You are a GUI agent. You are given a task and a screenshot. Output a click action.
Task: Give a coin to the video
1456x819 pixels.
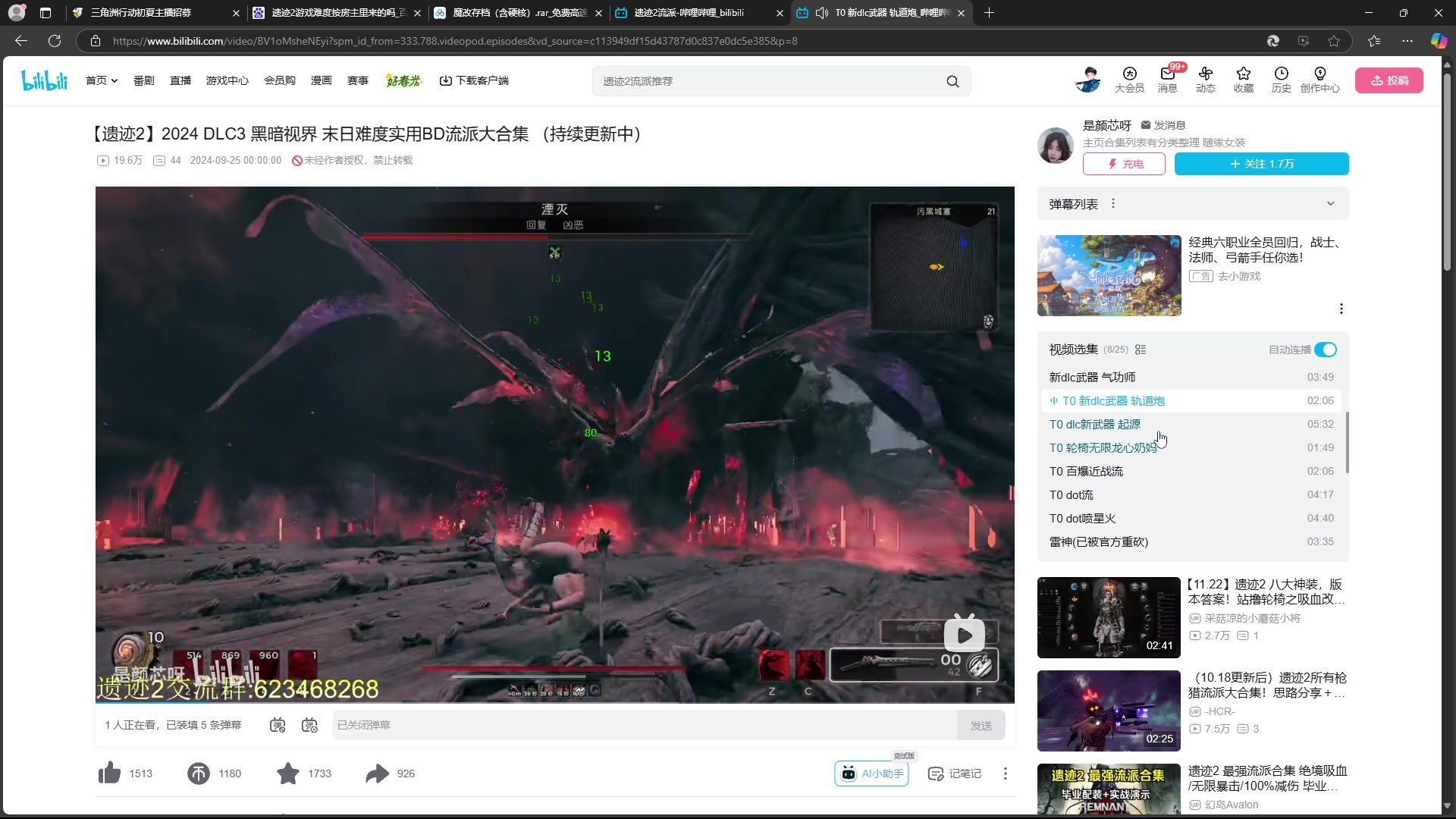[199, 773]
